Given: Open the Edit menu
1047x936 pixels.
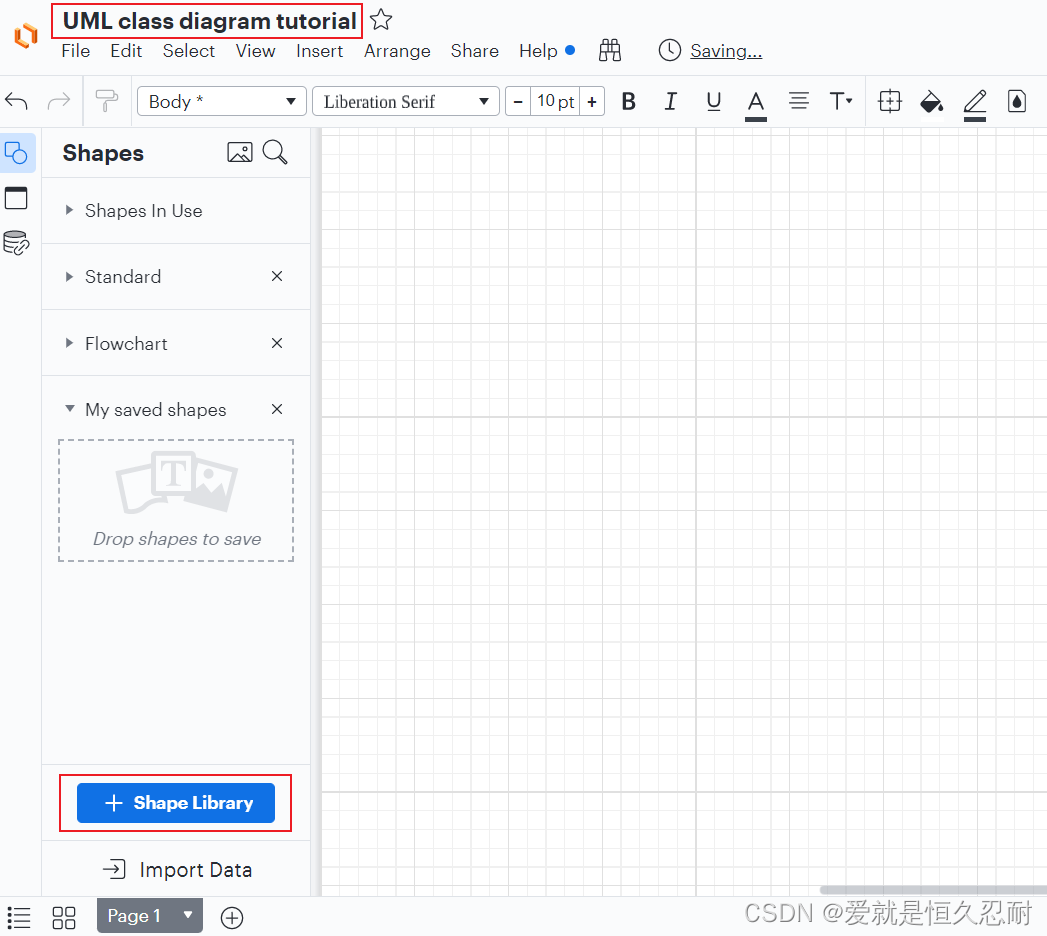Looking at the screenshot, I should (x=126, y=51).
